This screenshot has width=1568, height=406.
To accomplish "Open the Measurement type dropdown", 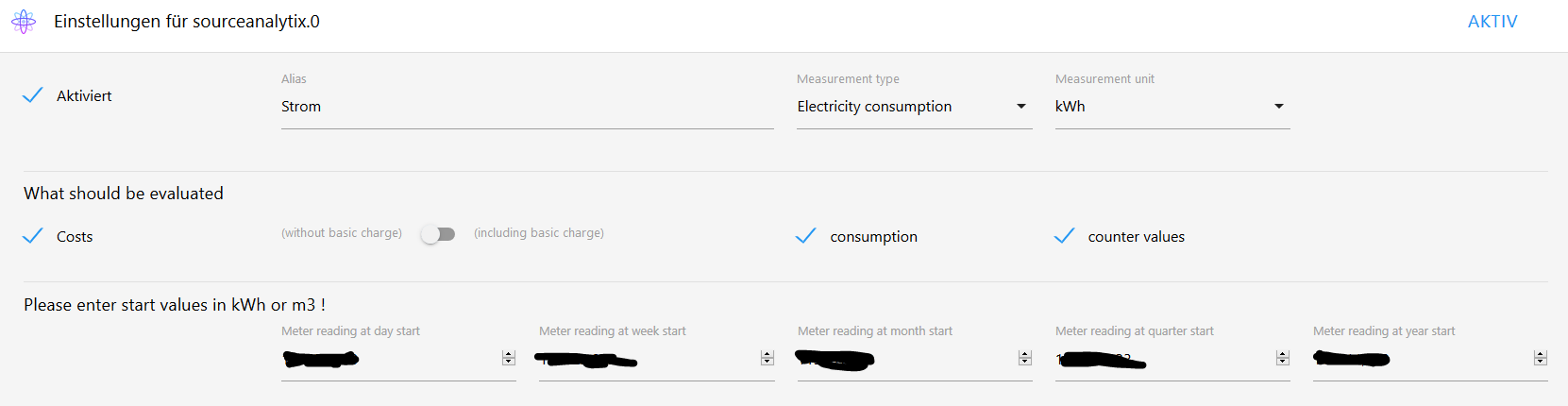I will 914,107.
